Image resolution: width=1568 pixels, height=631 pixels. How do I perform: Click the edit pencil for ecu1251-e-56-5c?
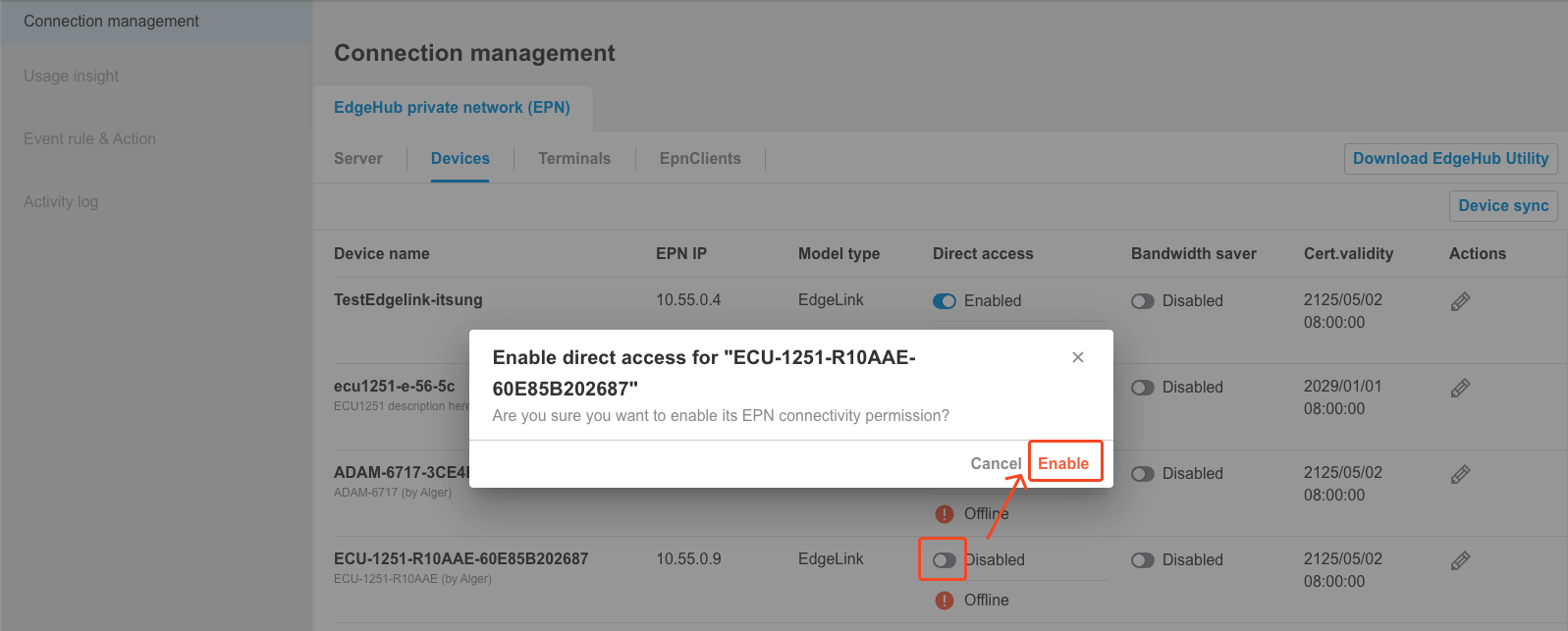tap(1459, 387)
